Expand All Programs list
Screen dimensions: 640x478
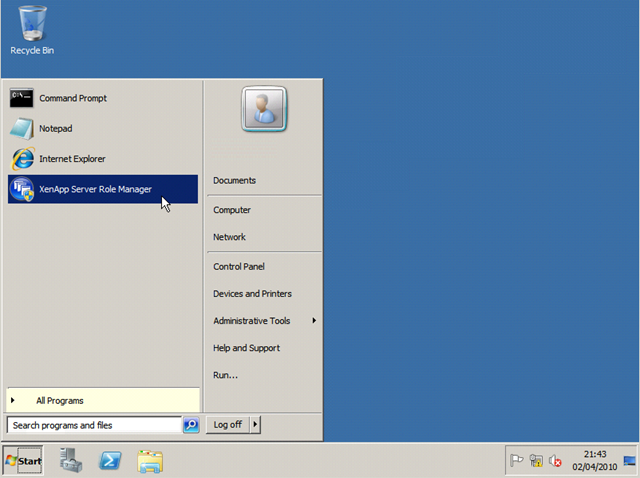[103, 400]
